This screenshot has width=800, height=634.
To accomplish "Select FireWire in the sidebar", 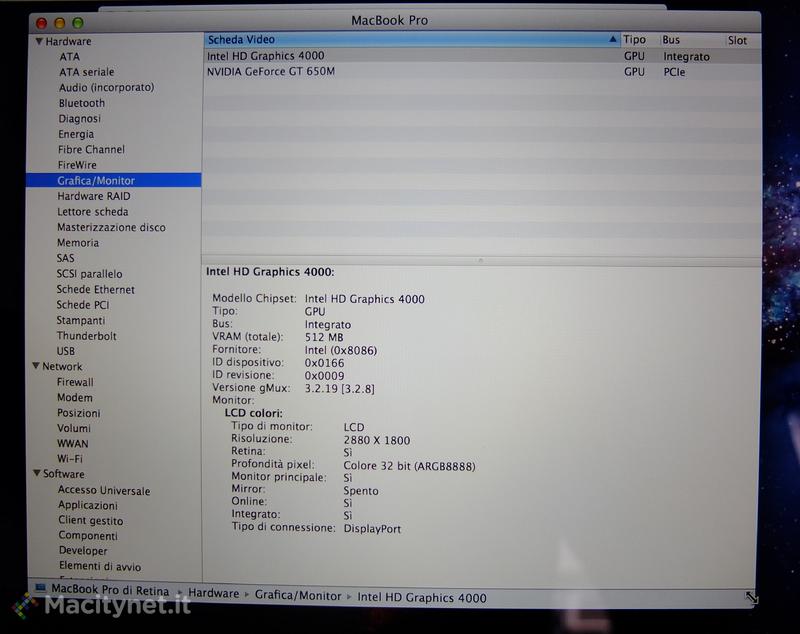I will pyautogui.click(x=77, y=165).
